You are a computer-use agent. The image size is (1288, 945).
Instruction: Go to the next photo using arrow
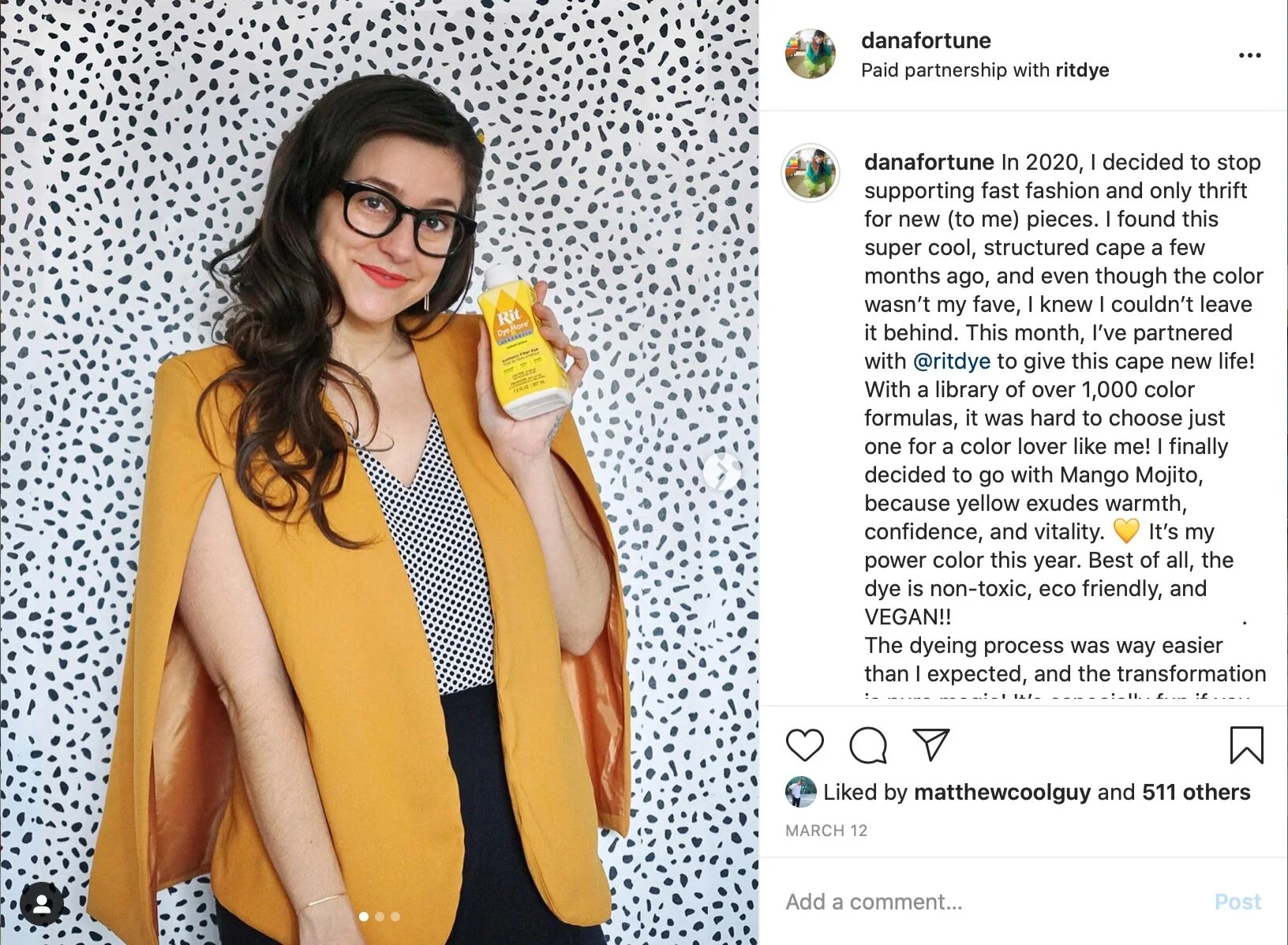tap(721, 473)
